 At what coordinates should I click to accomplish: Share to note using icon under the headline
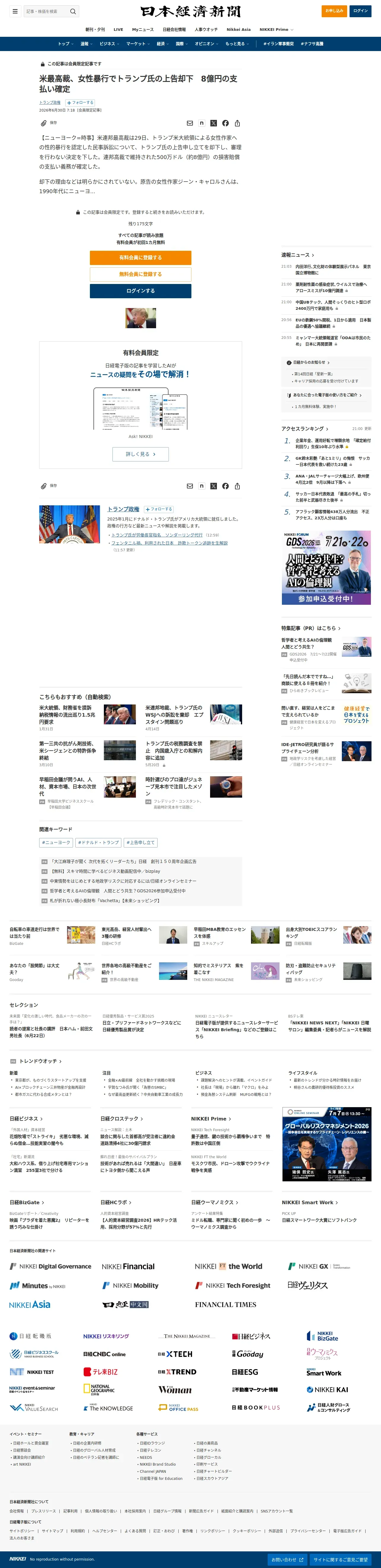tap(201, 123)
